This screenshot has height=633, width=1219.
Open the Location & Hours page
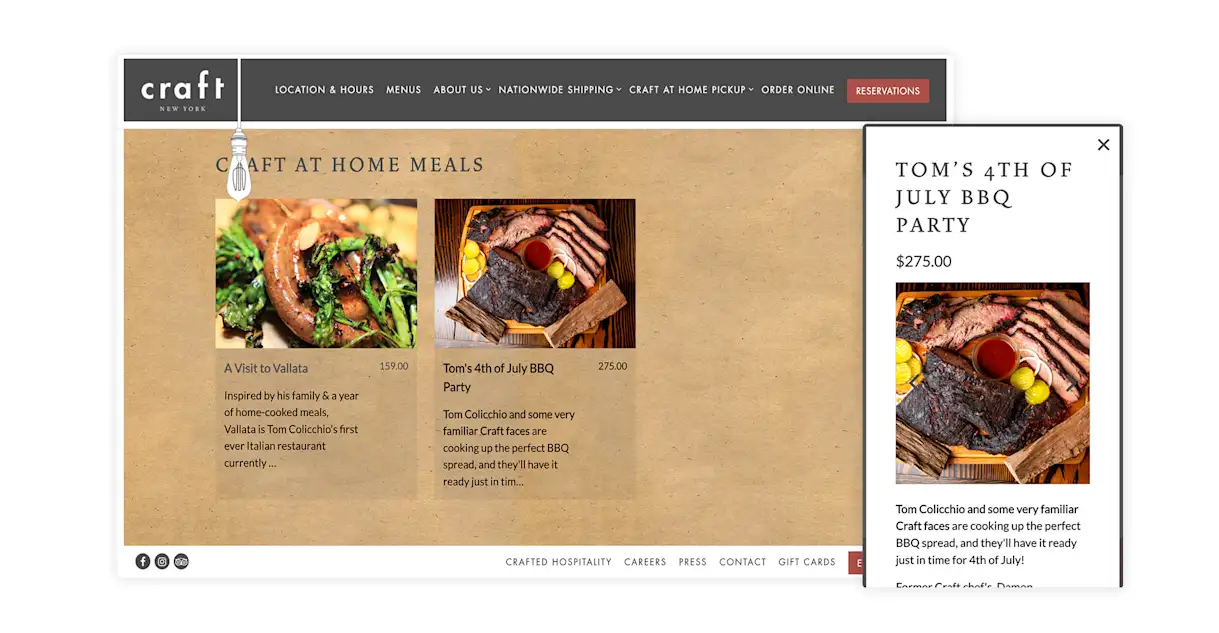coord(324,90)
